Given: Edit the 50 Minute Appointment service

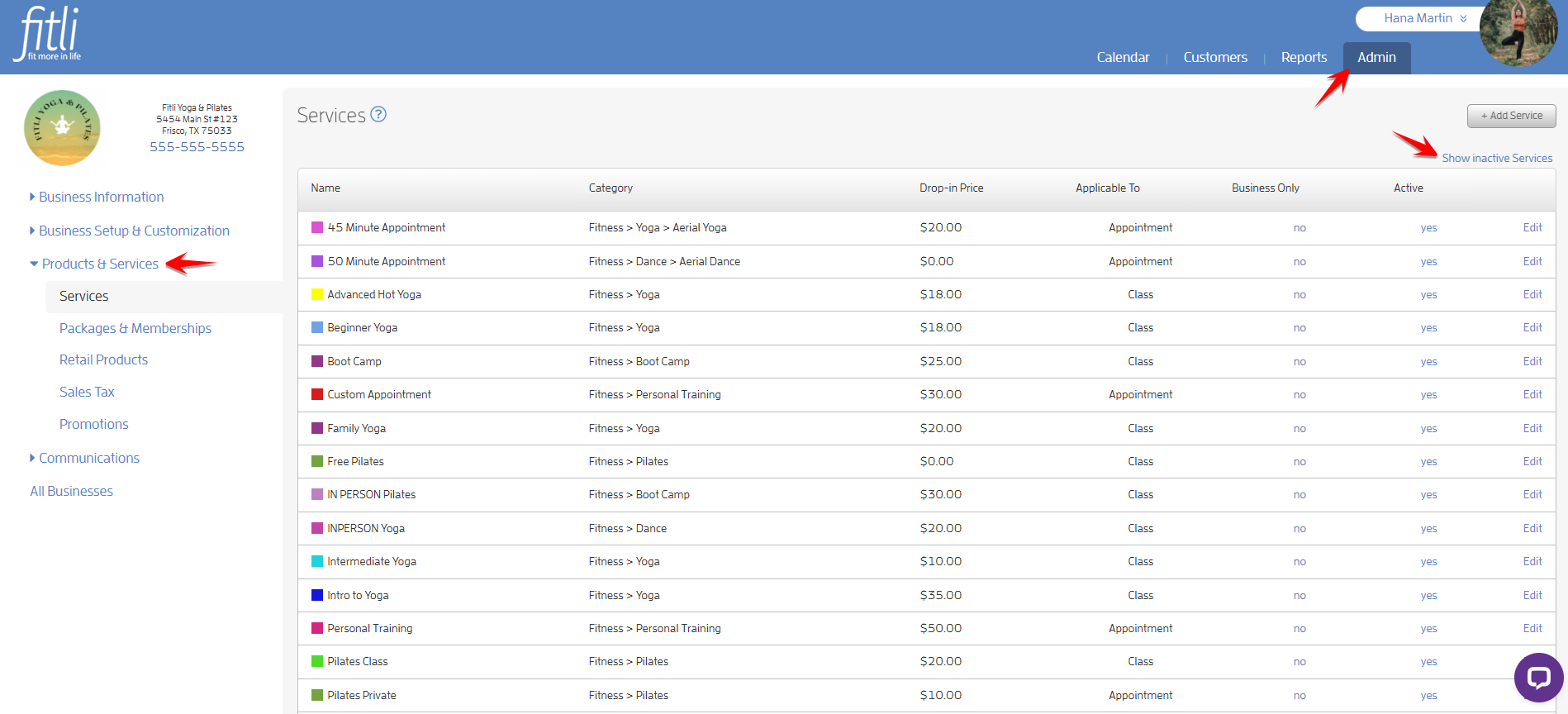Looking at the screenshot, I should 1532,261.
